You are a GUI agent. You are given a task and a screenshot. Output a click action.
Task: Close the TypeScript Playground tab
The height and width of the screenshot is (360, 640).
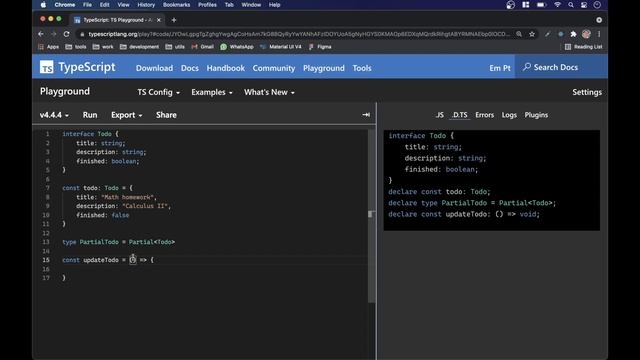159,20
